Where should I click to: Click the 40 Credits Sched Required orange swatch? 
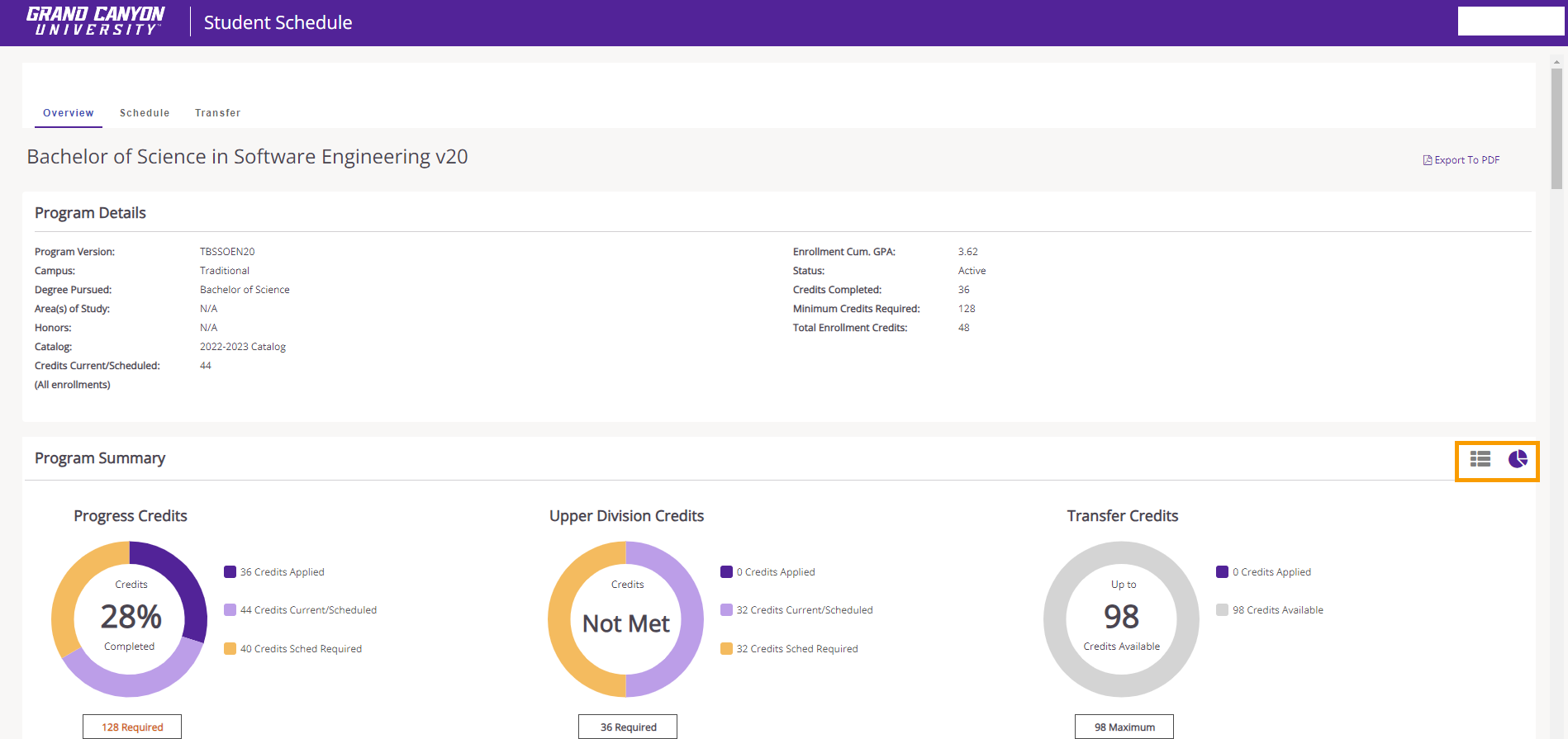tap(230, 648)
